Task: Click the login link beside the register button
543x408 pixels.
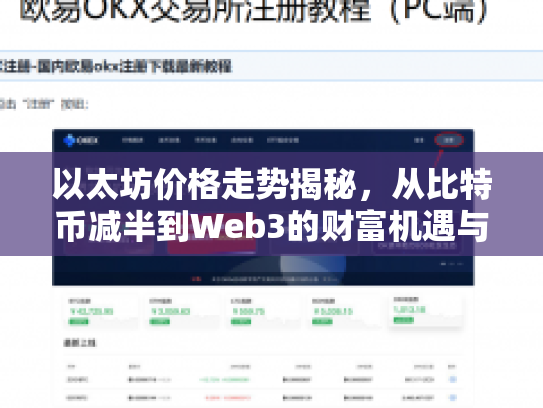Action: coord(419,140)
